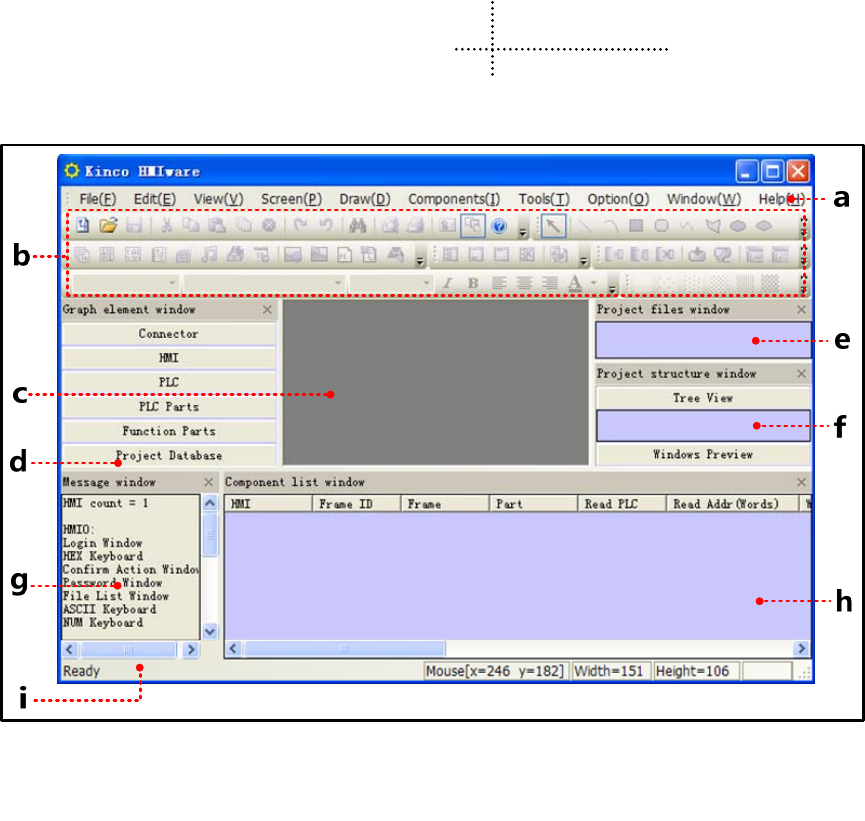The height and width of the screenshot is (821, 865).
Task: Expand the text formatting toolbar overflow arrow
Action: pos(612,289)
